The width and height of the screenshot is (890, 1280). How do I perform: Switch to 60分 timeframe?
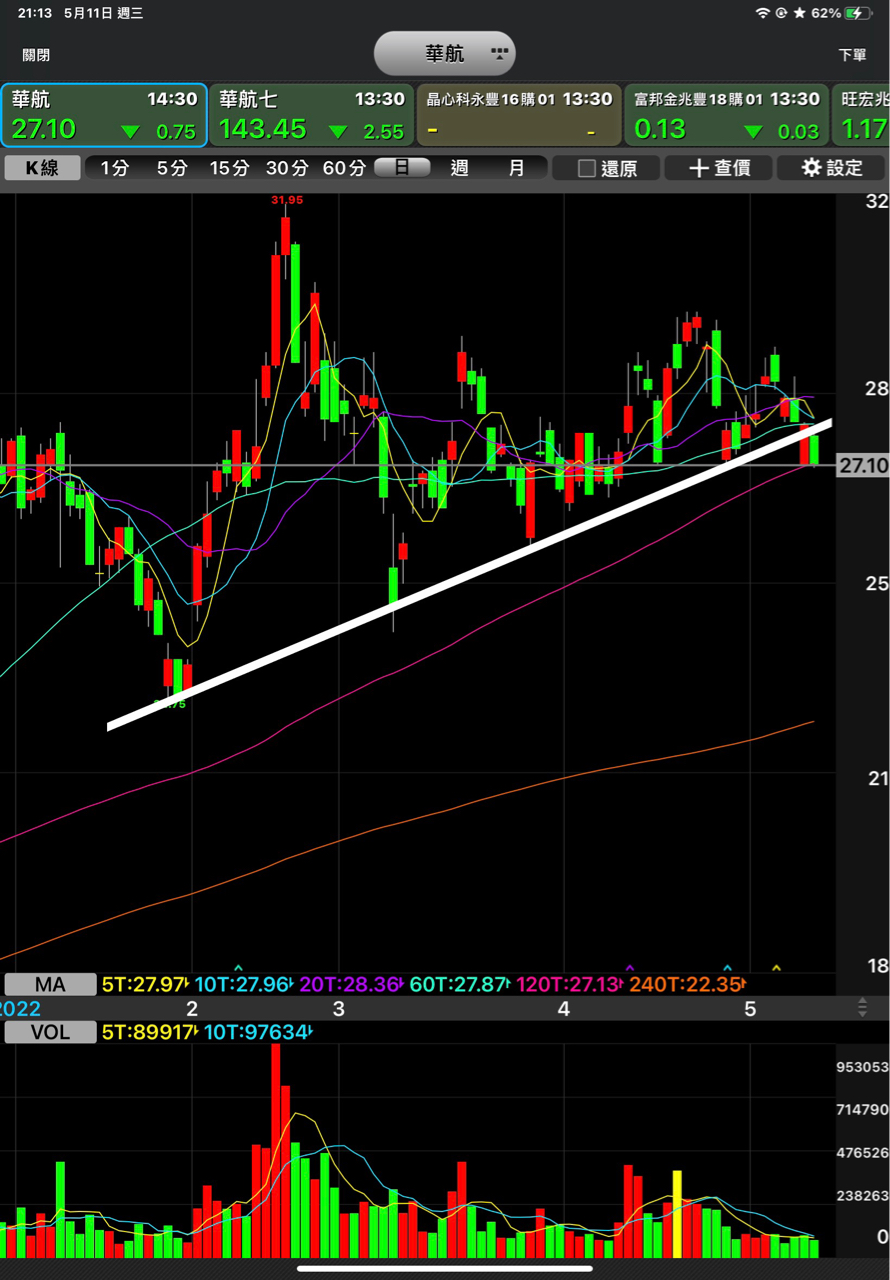tap(344, 168)
